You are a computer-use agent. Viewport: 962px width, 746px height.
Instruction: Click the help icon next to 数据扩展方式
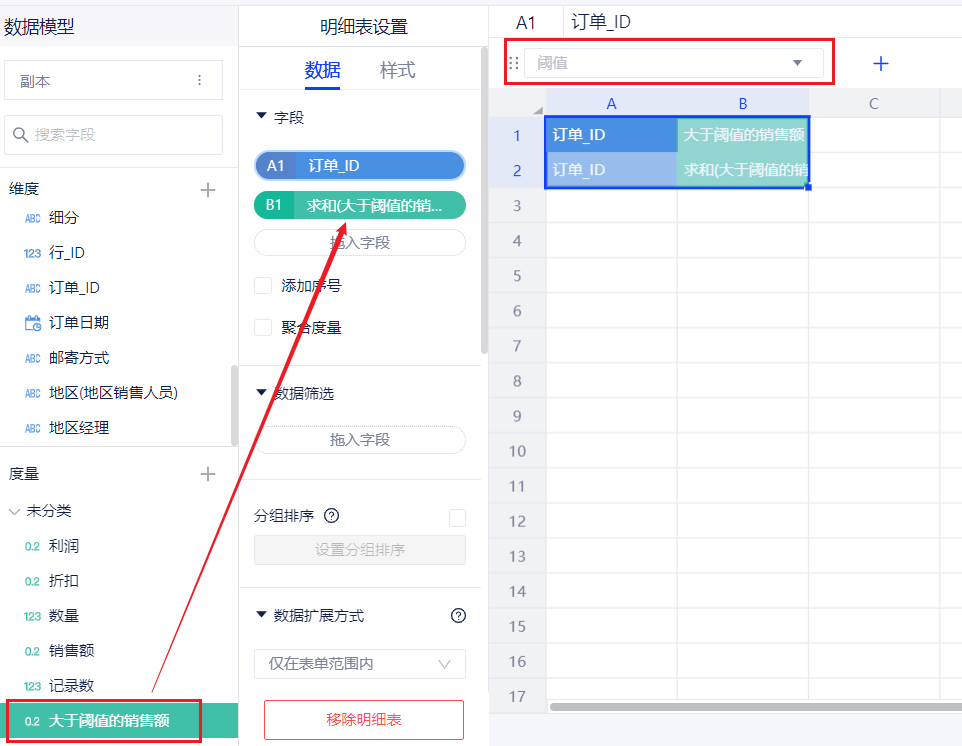459,616
